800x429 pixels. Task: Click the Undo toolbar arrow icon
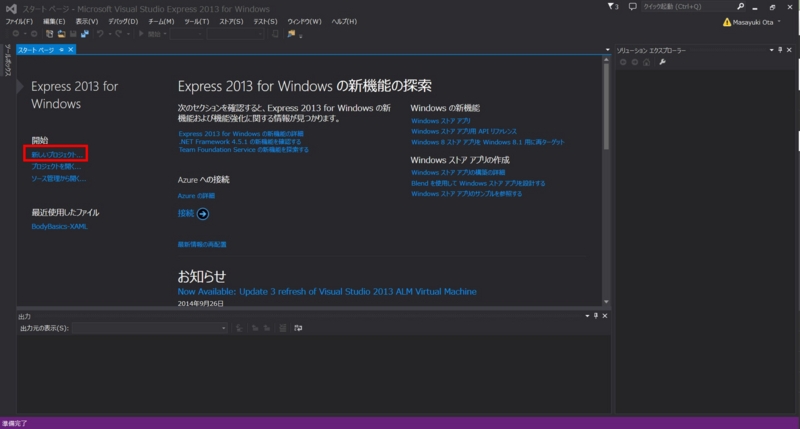(100, 34)
